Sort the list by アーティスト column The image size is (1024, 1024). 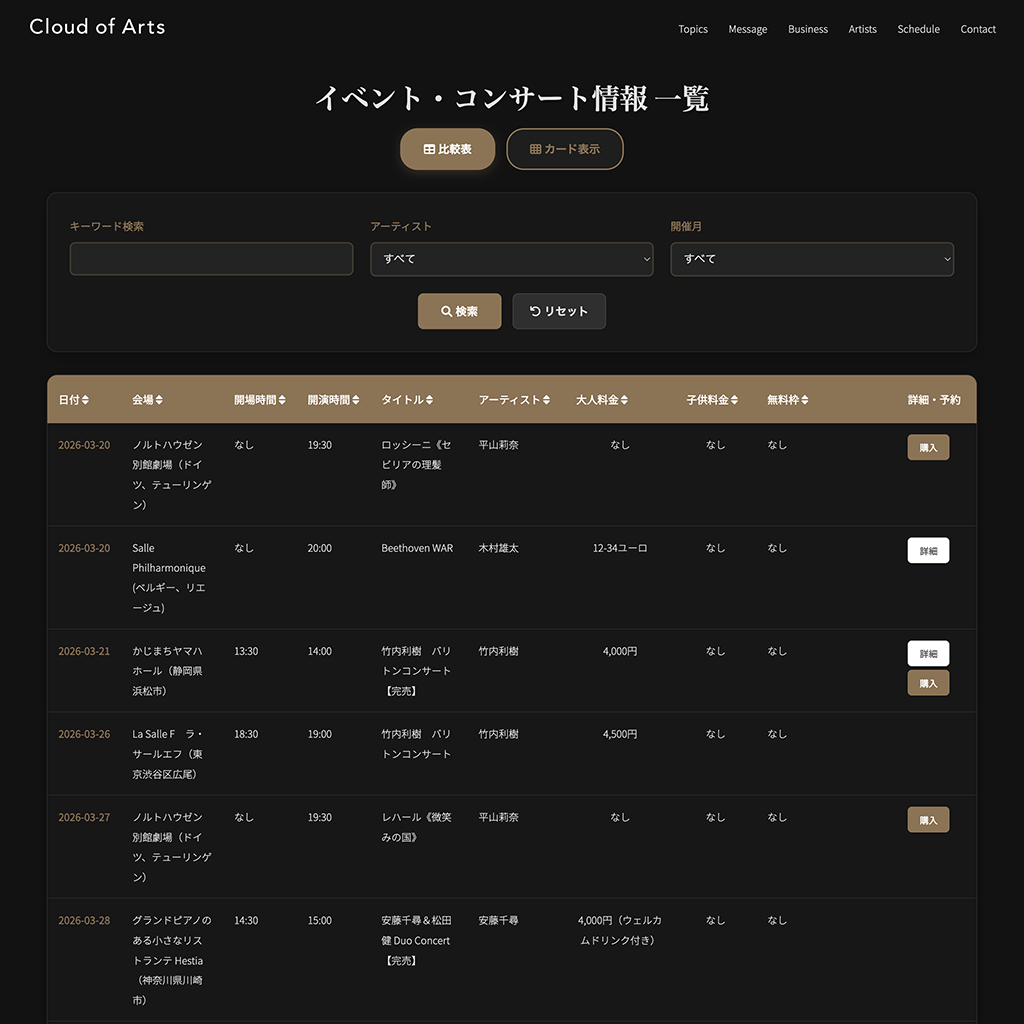[547, 400]
